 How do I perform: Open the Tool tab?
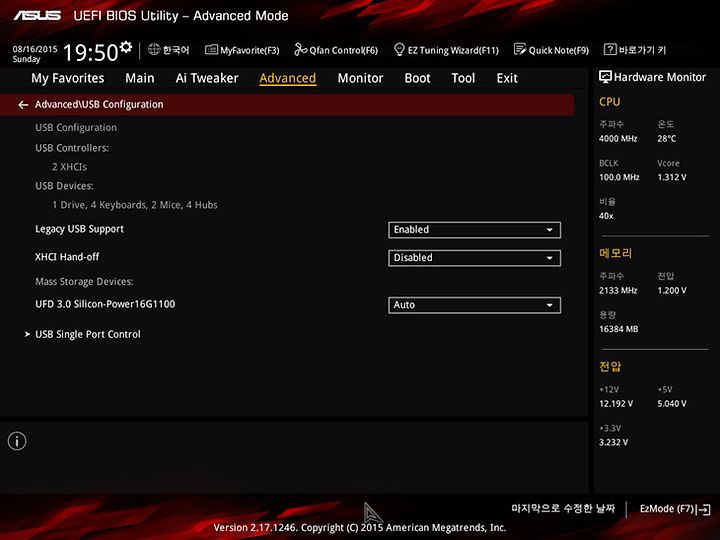[463, 78]
